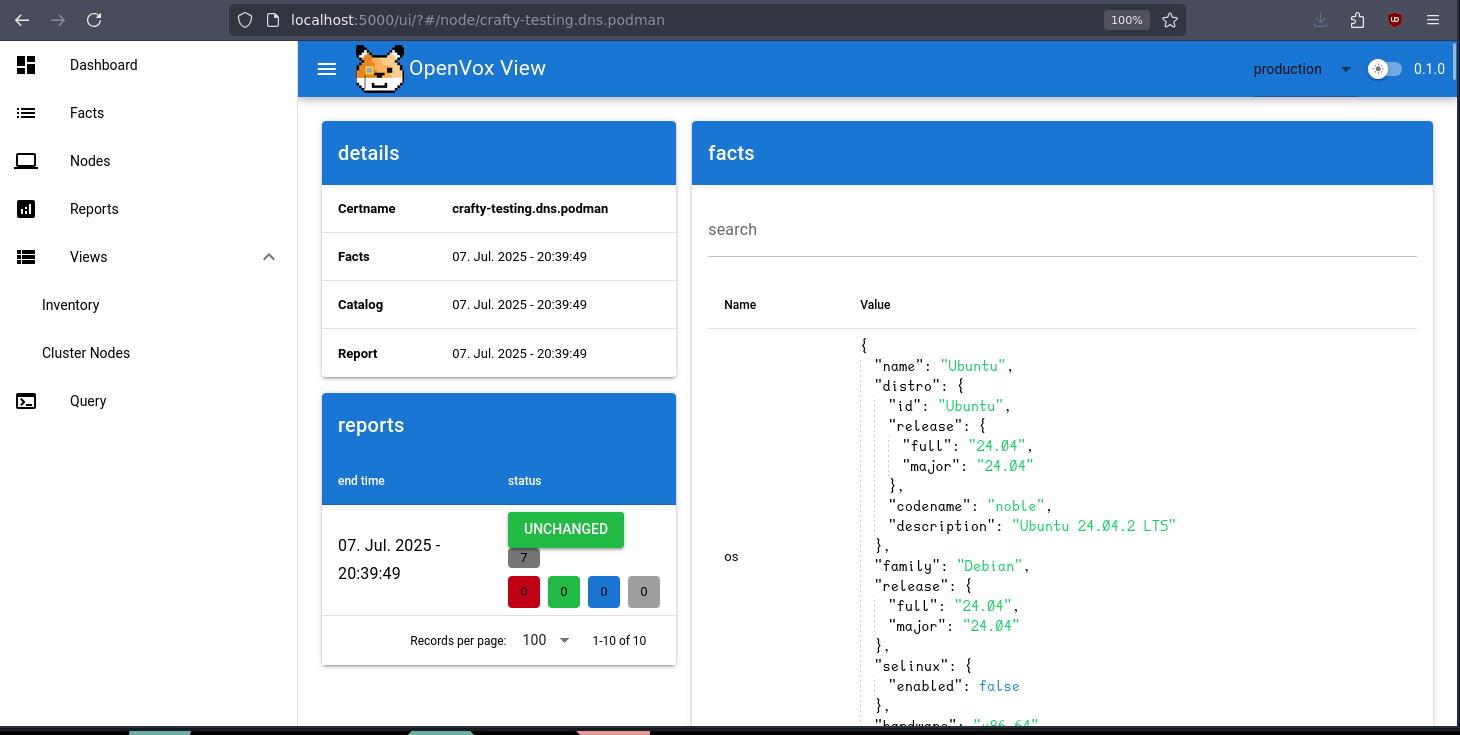Select Cluster Nodes in the sidebar
Image resolution: width=1460 pixels, height=735 pixels.
(x=85, y=352)
